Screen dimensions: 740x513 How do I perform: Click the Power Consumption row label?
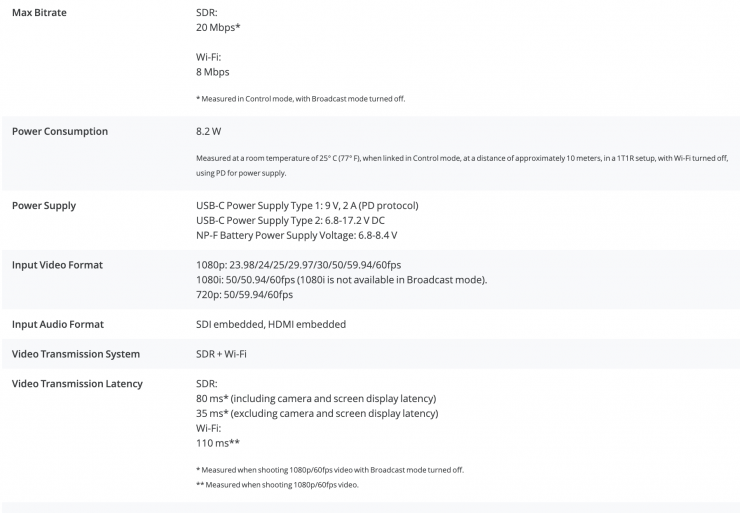pyautogui.click(x=59, y=131)
